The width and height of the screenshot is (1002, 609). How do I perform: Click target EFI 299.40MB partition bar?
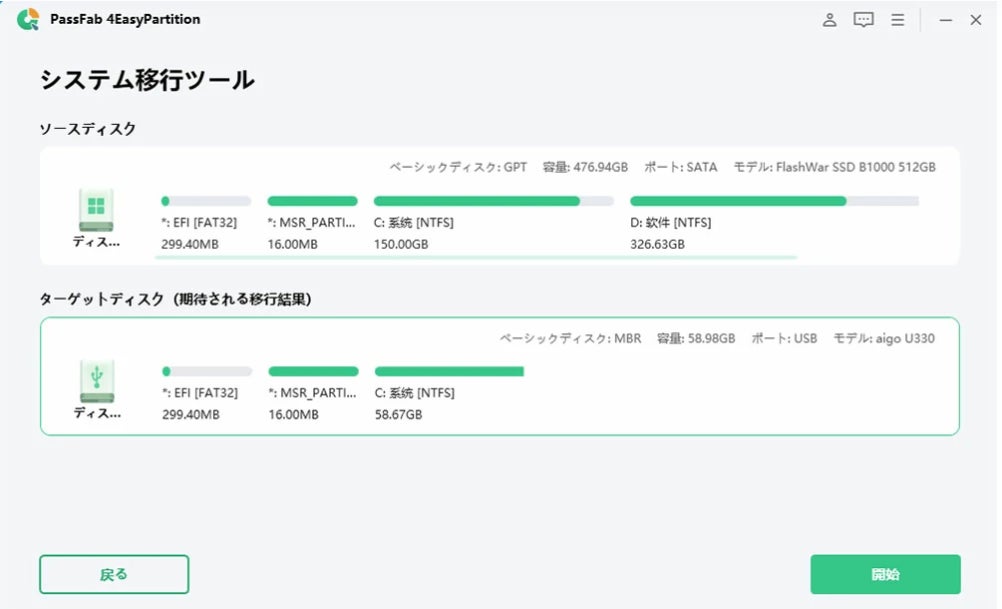pos(206,371)
